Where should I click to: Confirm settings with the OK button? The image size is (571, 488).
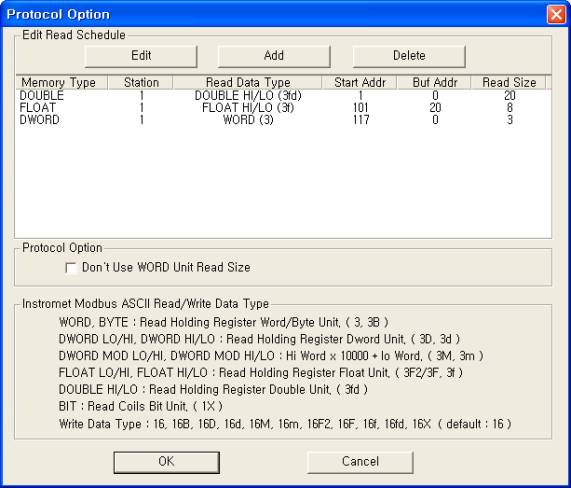(x=166, y=462)
